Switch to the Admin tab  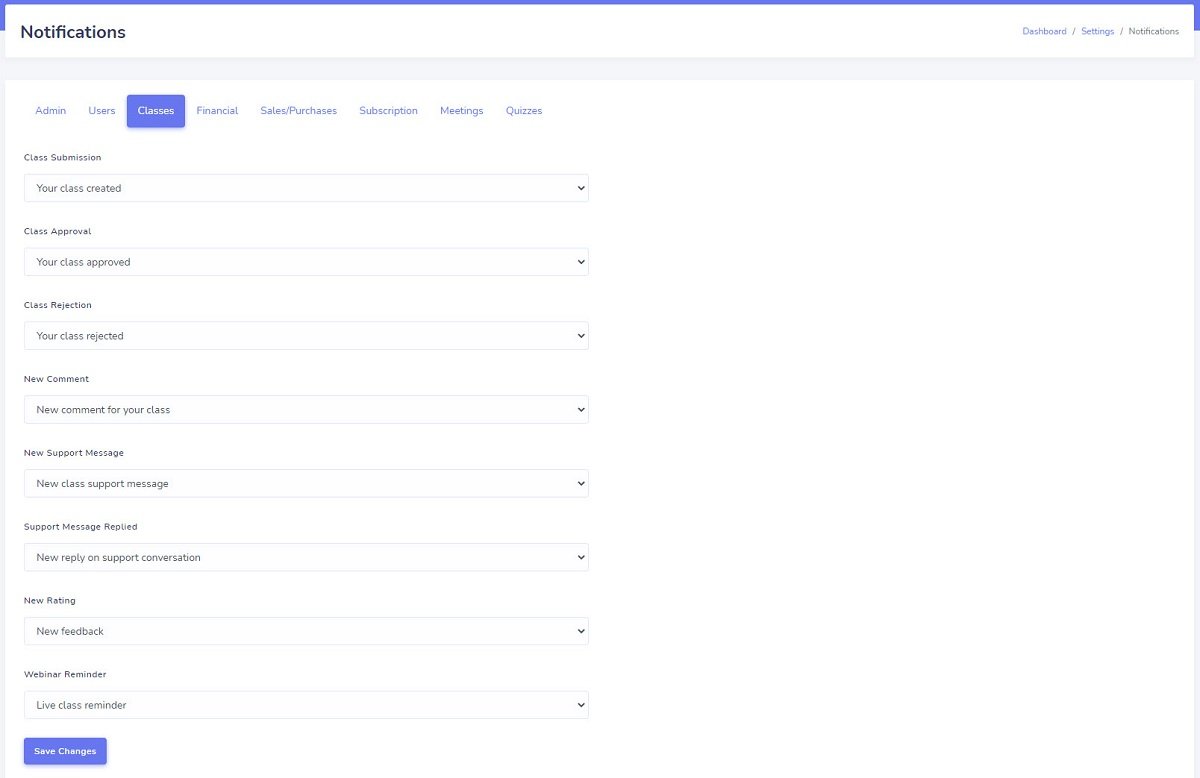click(51, 111)
